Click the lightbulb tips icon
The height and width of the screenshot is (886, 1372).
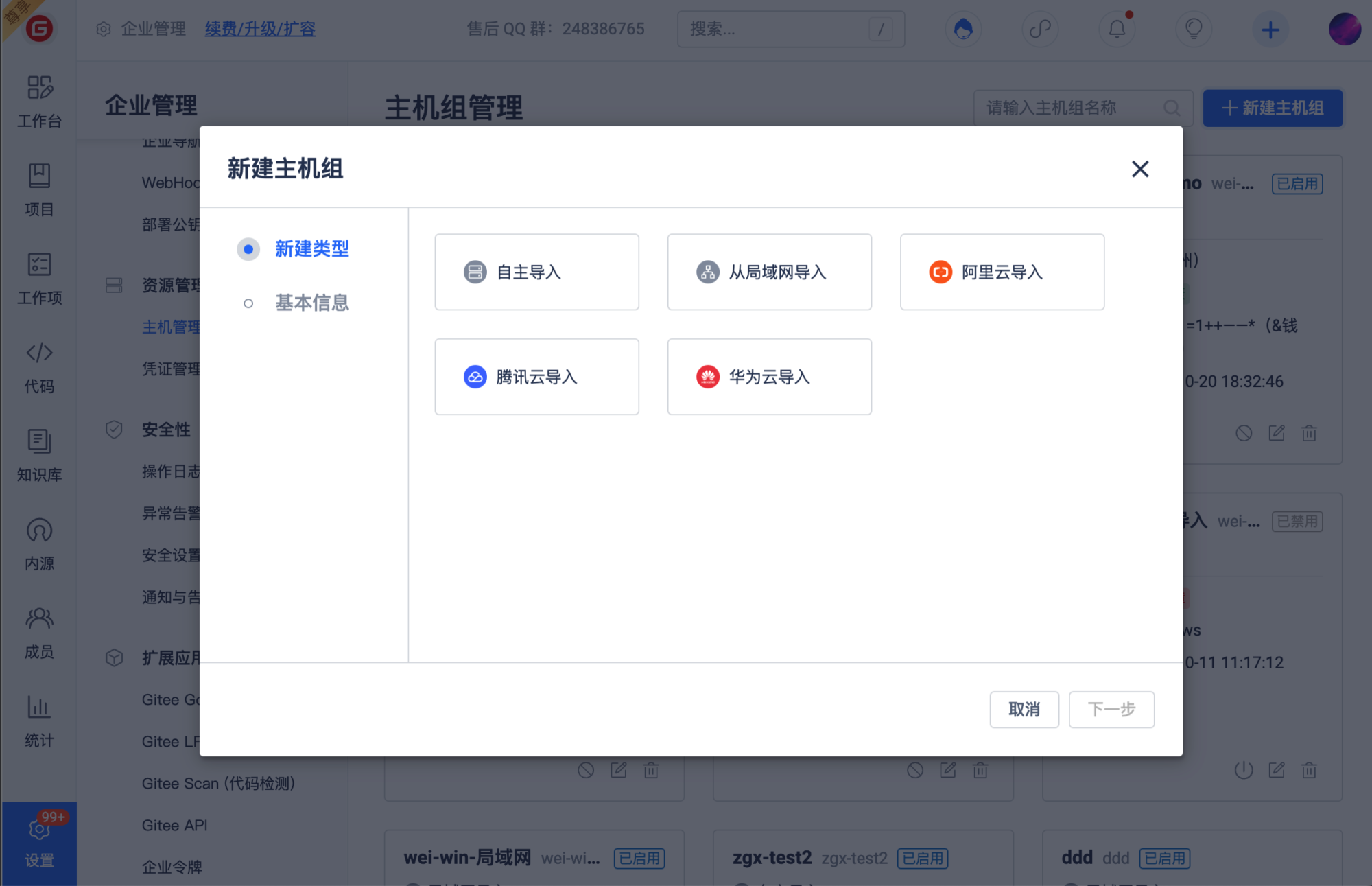coord(1194,30)
